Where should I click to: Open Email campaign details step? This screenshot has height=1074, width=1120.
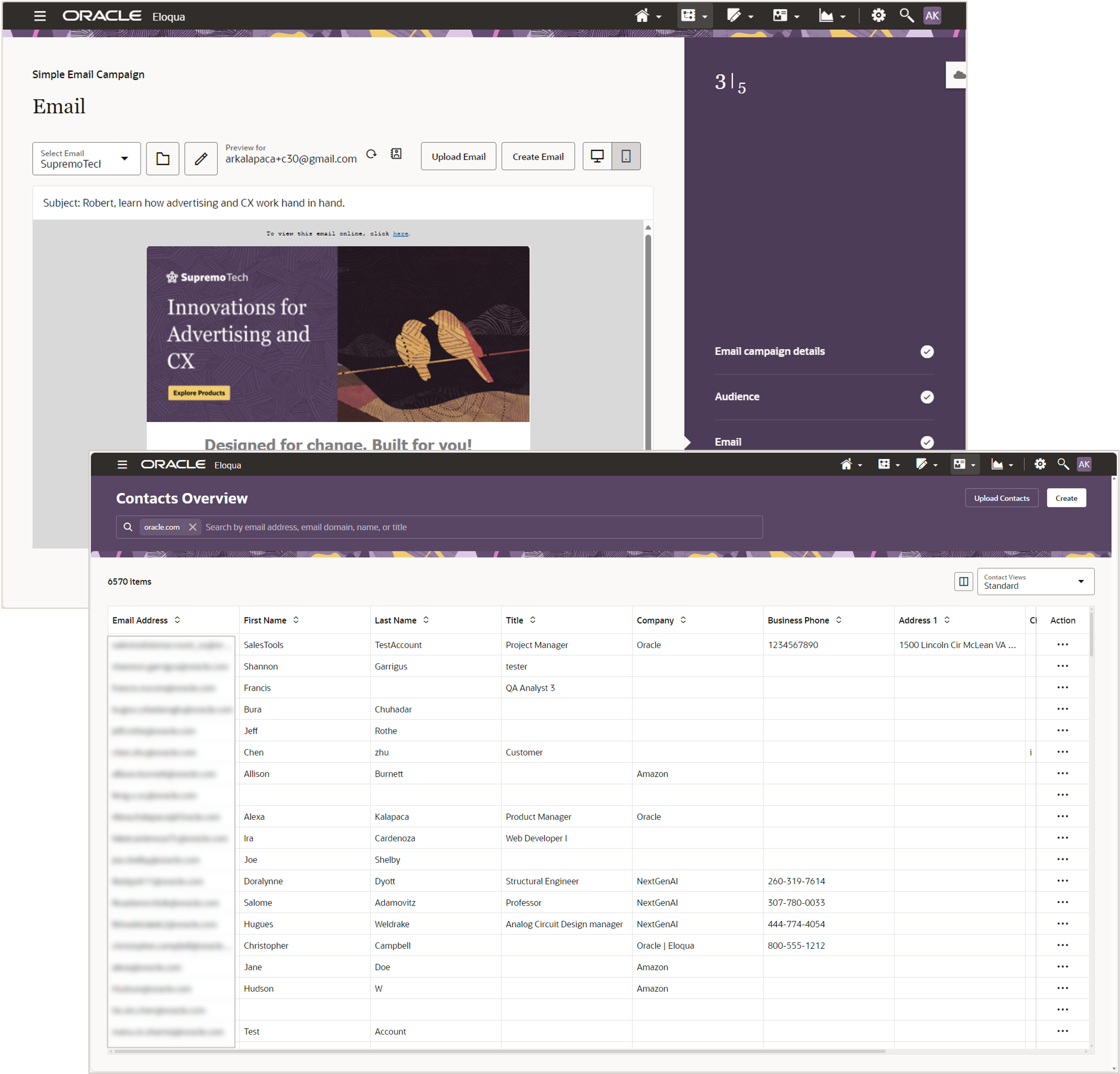pyautogui.click(x=769, y=352)
